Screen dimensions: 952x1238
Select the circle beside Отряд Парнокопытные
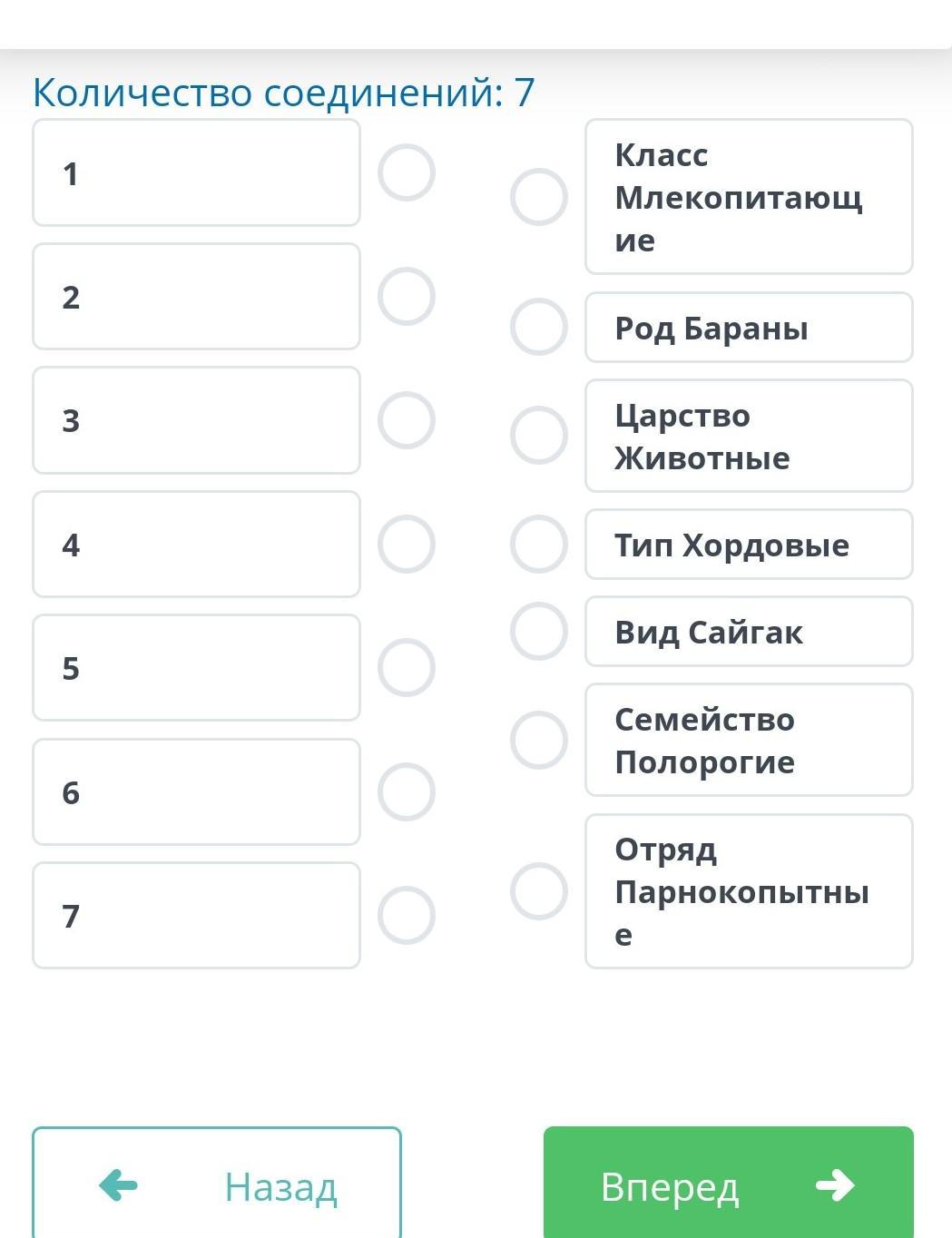[539, 891]
